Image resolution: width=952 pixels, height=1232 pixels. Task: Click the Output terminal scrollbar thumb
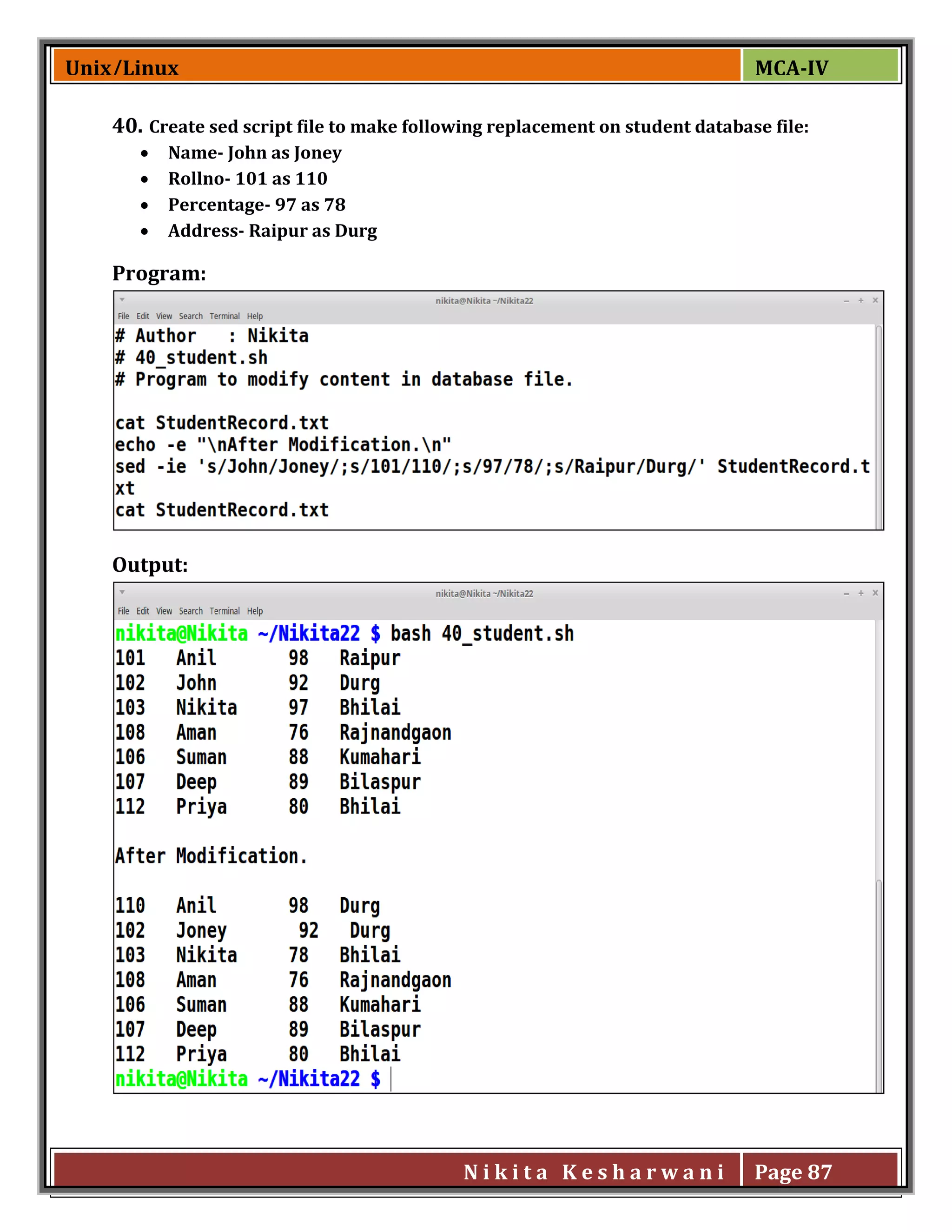[879, 986]
